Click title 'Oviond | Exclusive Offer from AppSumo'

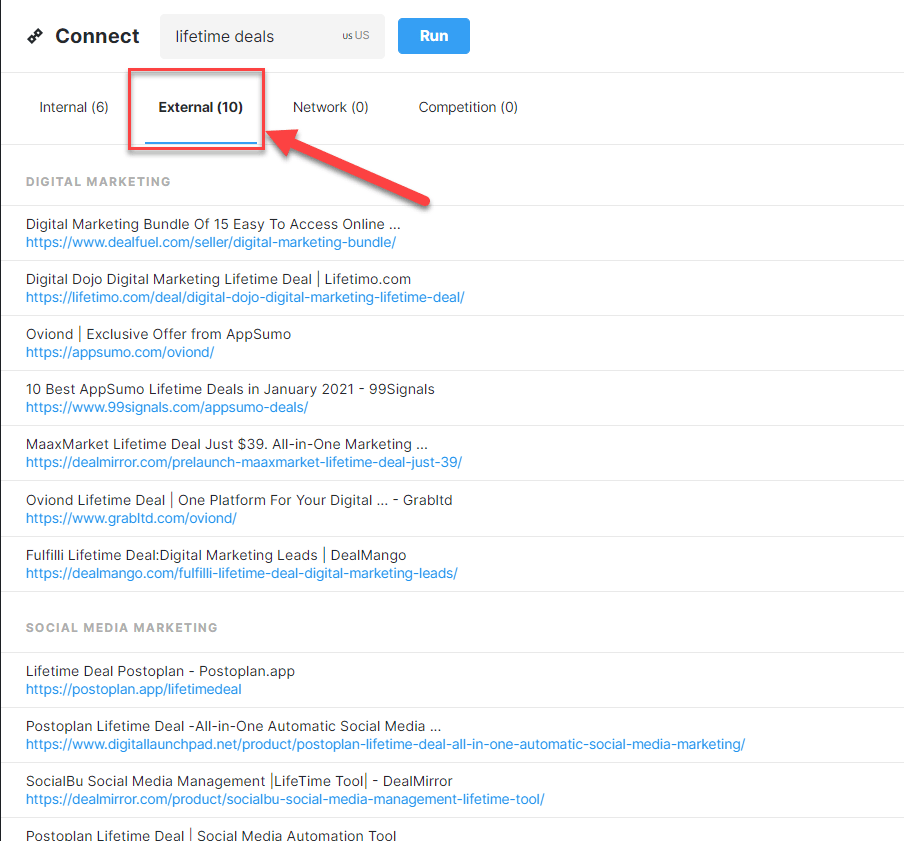(159, 334)
